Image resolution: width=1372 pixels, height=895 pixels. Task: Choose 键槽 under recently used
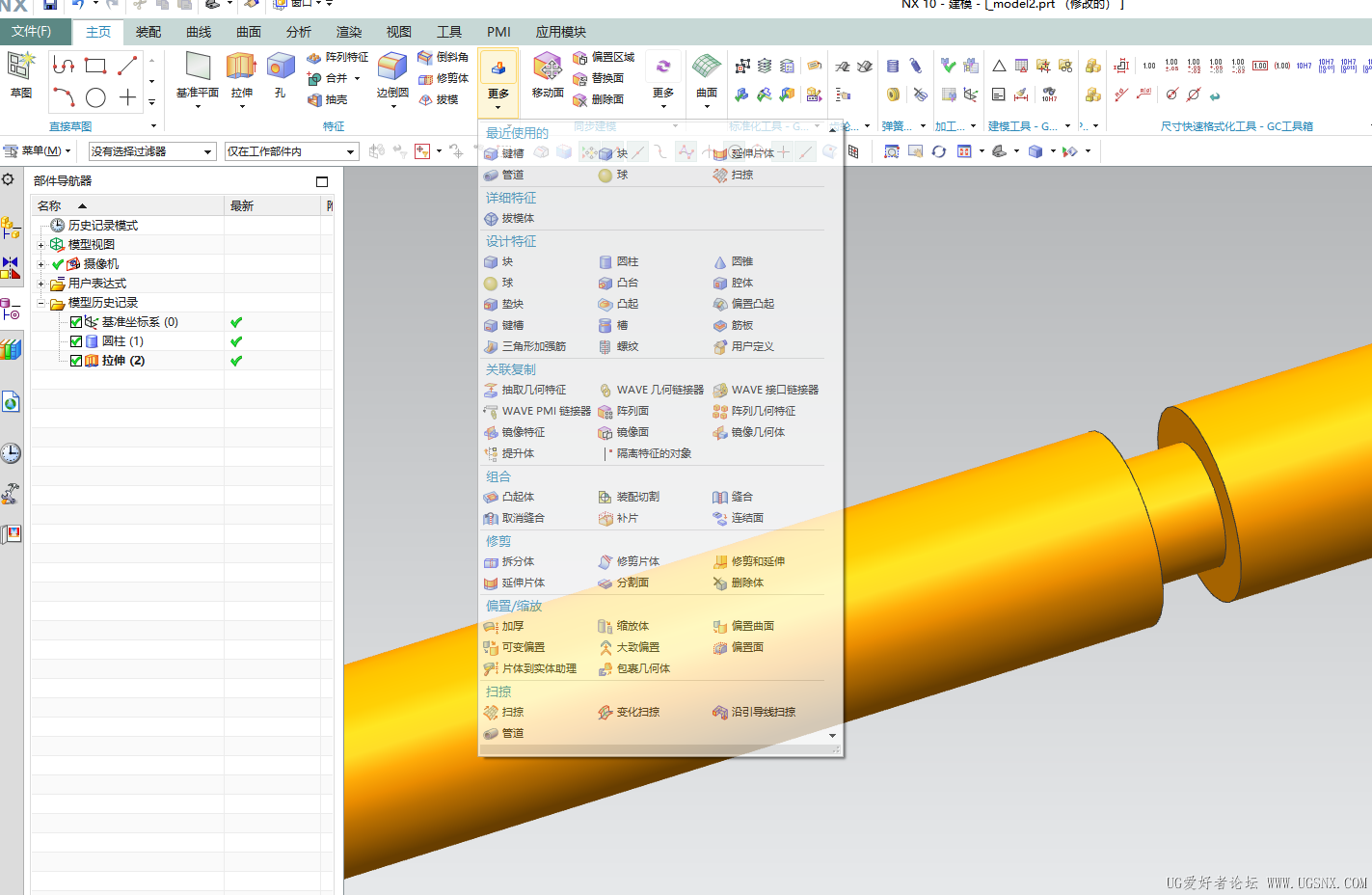504,153
